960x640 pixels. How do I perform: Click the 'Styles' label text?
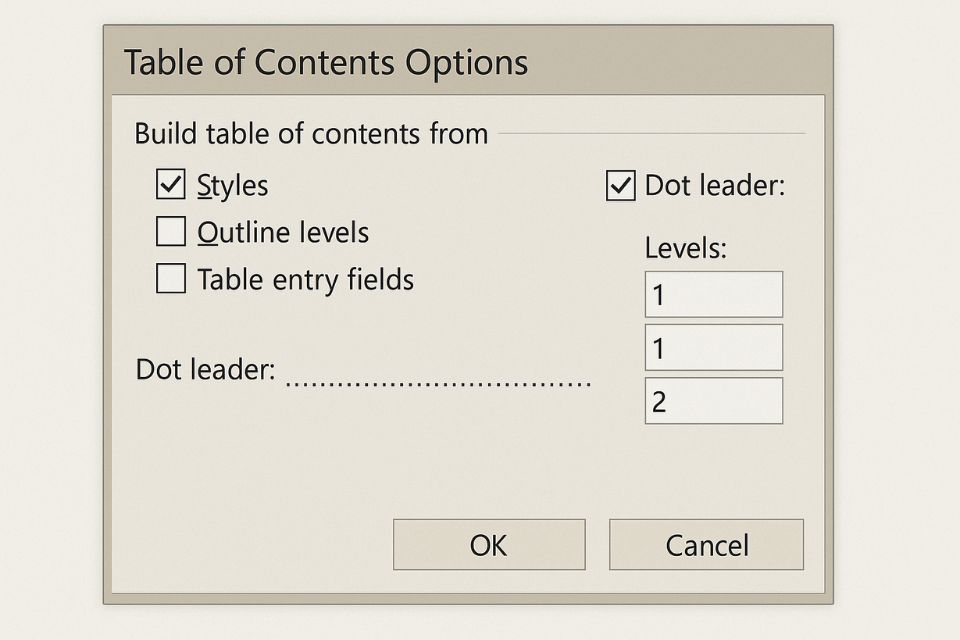(x=233, y=186)
